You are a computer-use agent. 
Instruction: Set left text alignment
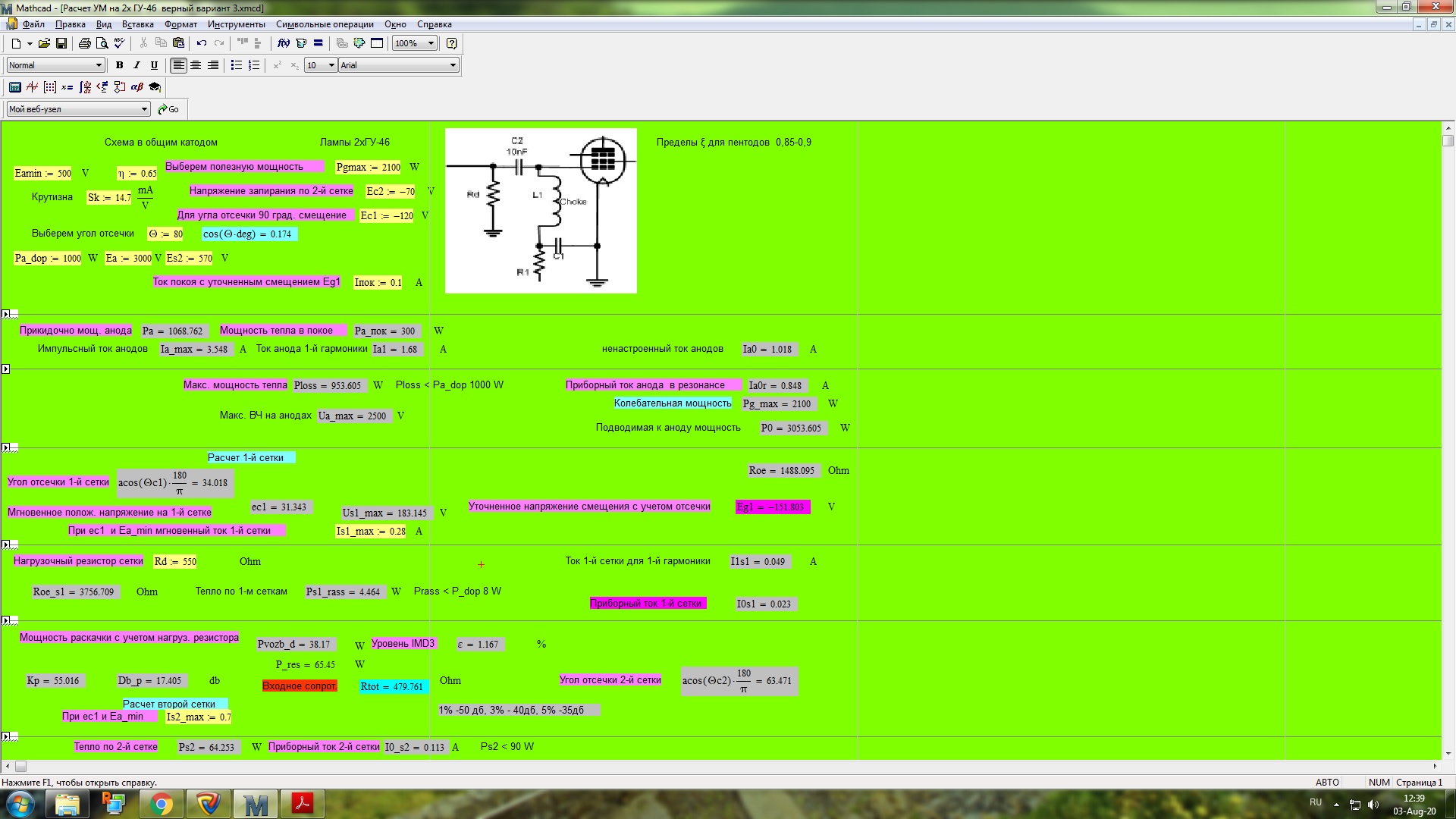[x=178, y=65]
